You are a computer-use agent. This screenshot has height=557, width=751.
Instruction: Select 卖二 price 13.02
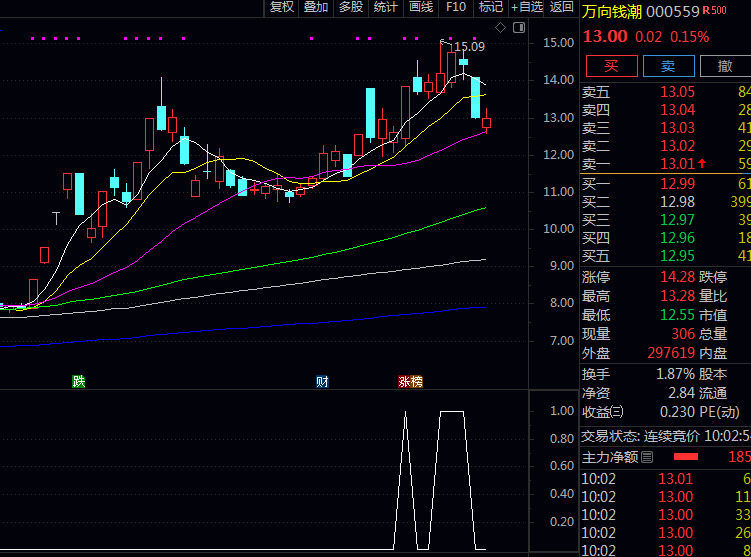tap(677, 146)
